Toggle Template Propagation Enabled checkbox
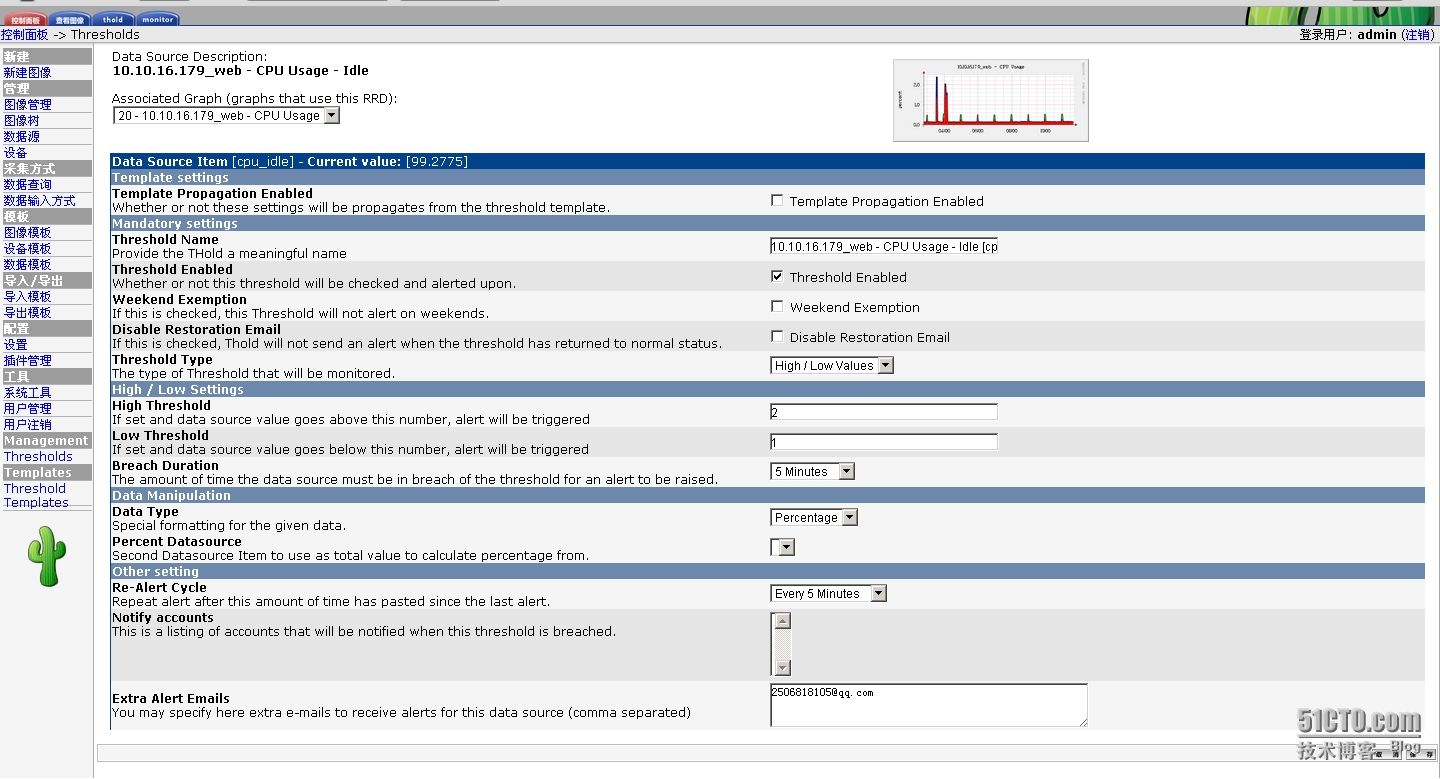 [777, 200]
